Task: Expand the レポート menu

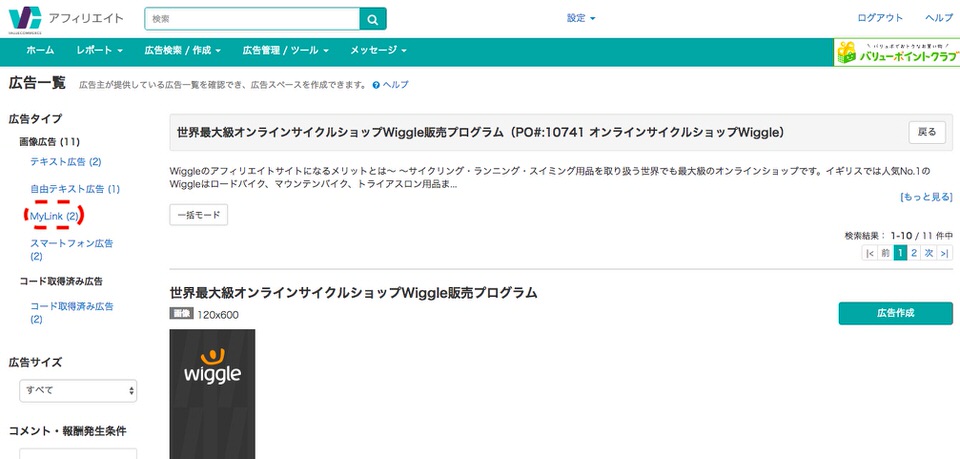Action: pyautogui.click(x=100, y=50)
